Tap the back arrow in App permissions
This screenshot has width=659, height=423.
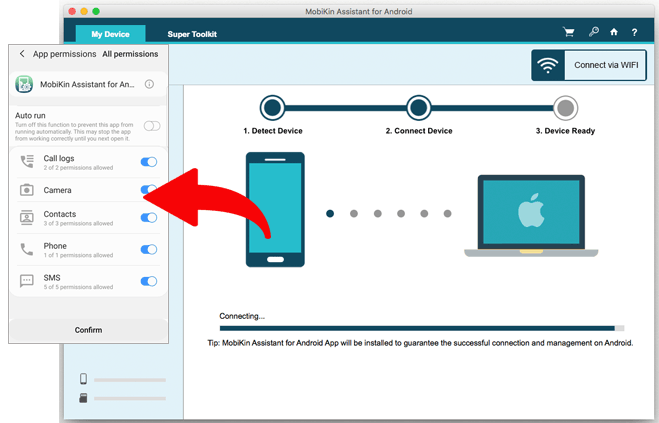pos(22,54)
